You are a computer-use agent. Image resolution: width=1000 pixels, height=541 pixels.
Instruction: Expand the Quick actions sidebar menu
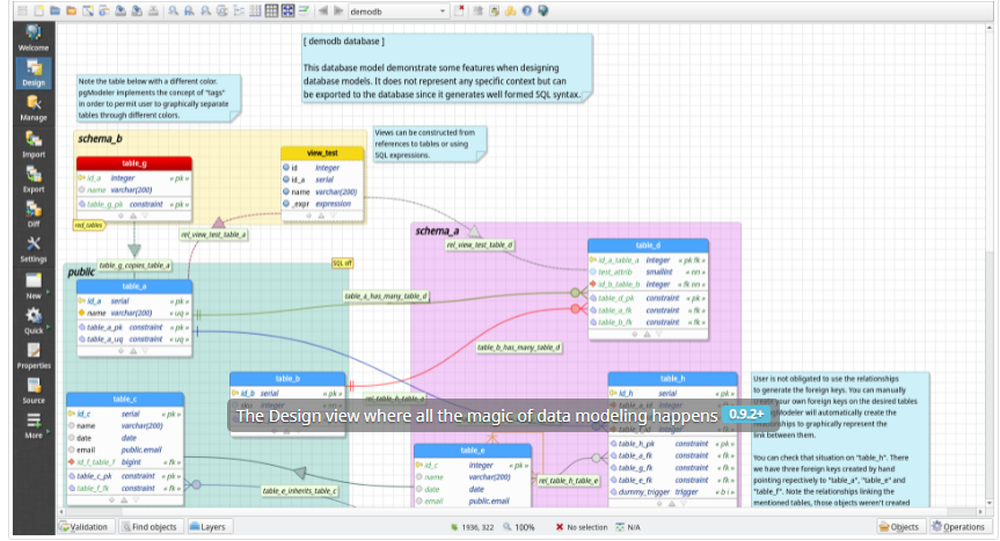tap(34, 321)
